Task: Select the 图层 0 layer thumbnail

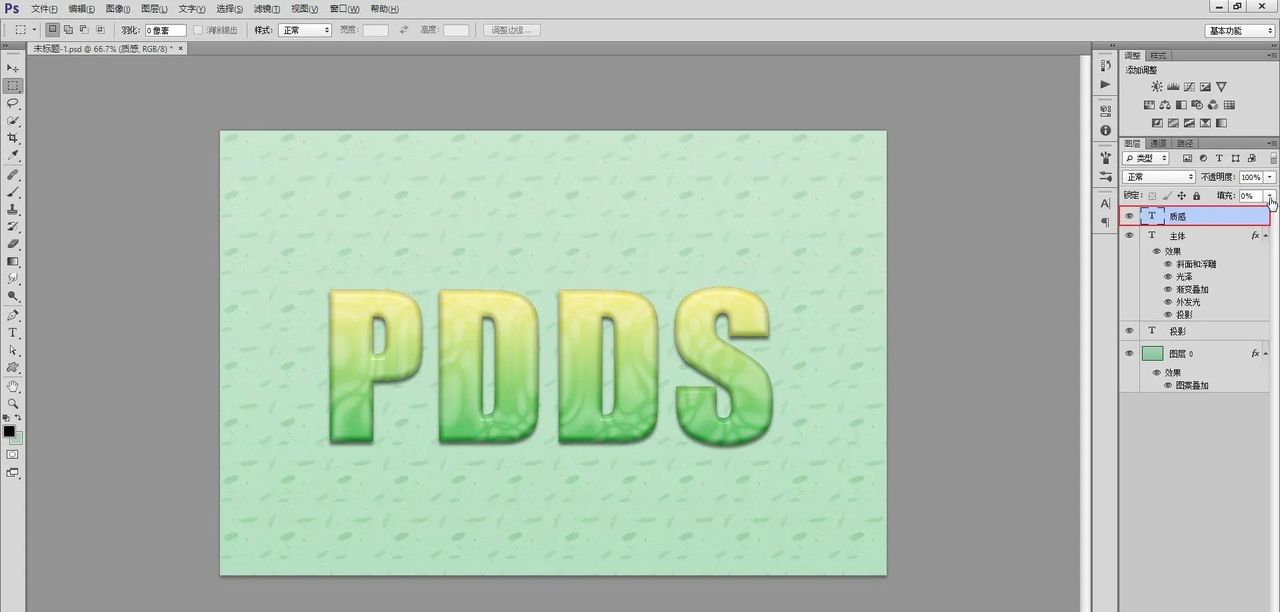Action: [1152, 354]
